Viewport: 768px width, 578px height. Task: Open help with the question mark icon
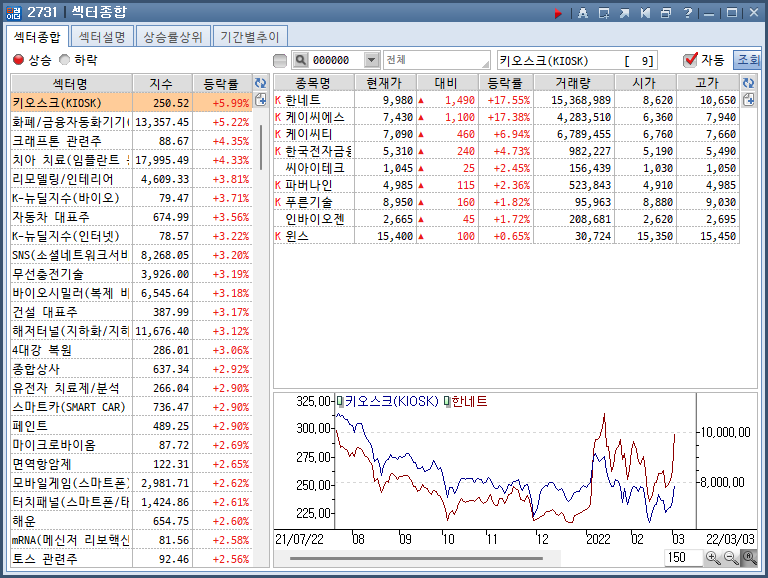coord(688,13)
